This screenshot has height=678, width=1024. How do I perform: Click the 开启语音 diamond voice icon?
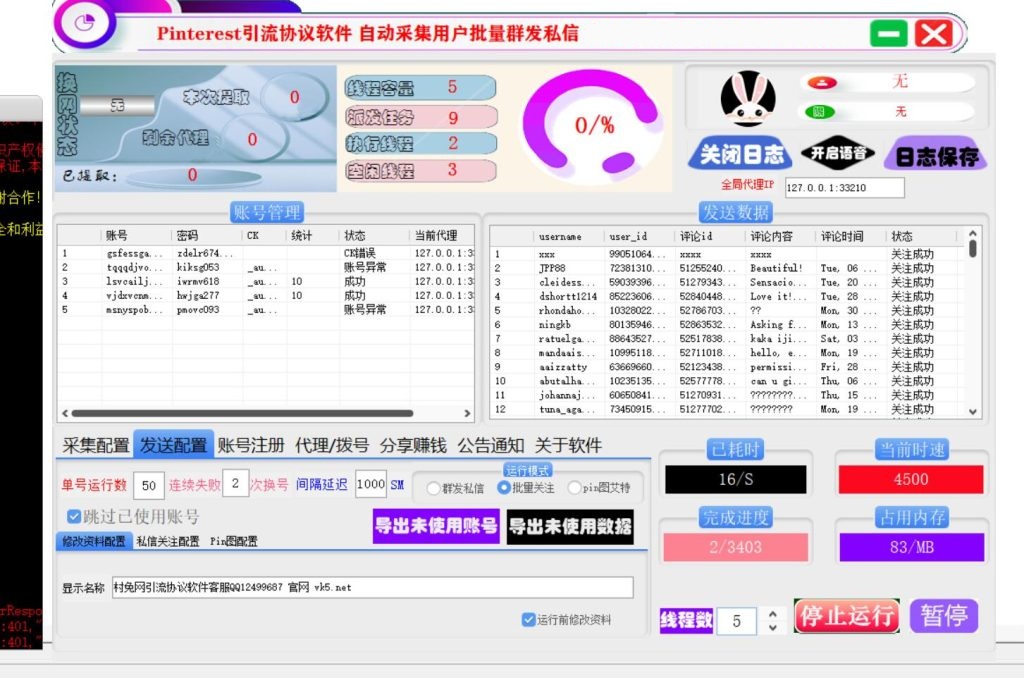[837, 154]
